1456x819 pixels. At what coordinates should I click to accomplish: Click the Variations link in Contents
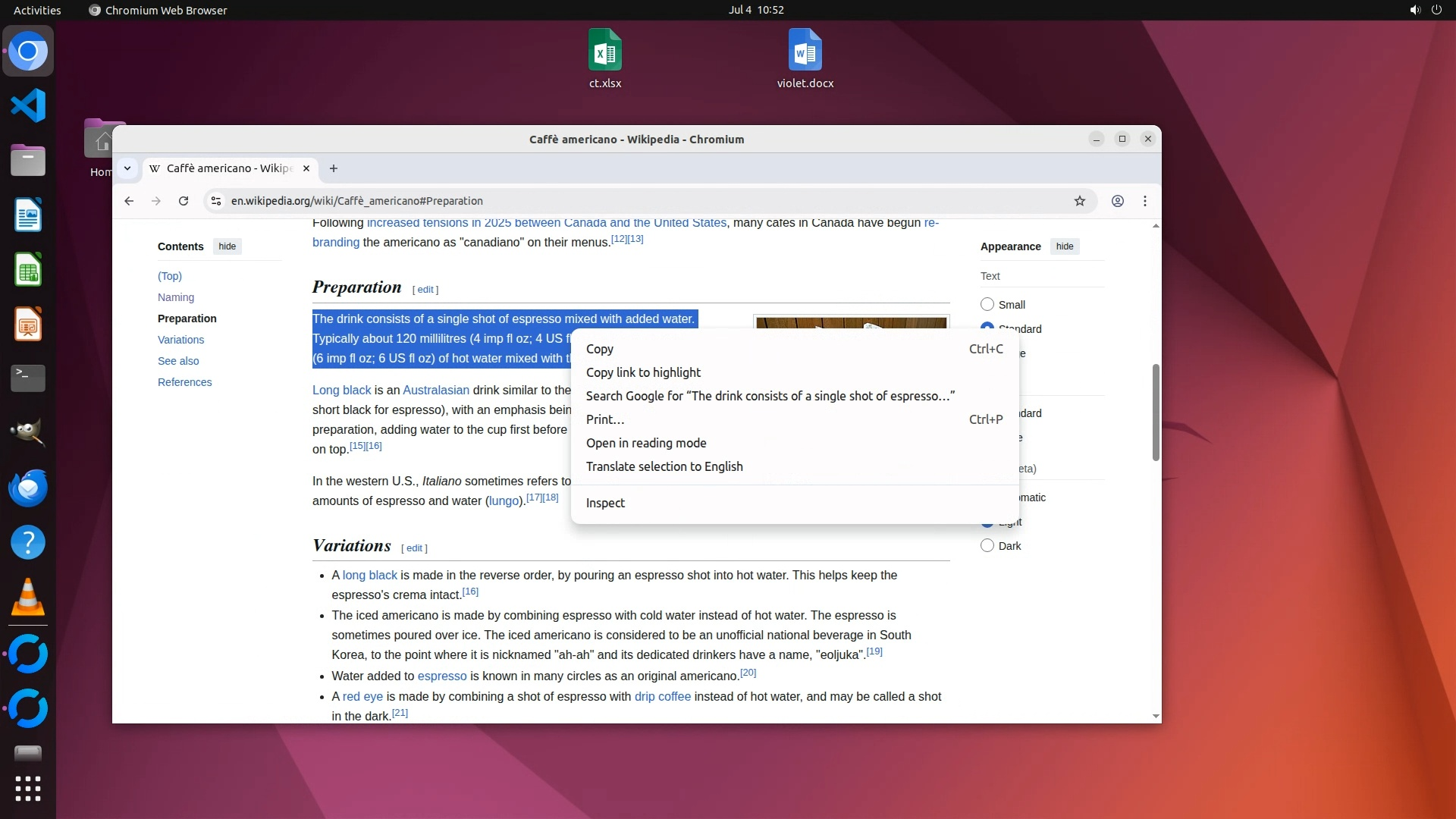[x=180, y=340]
